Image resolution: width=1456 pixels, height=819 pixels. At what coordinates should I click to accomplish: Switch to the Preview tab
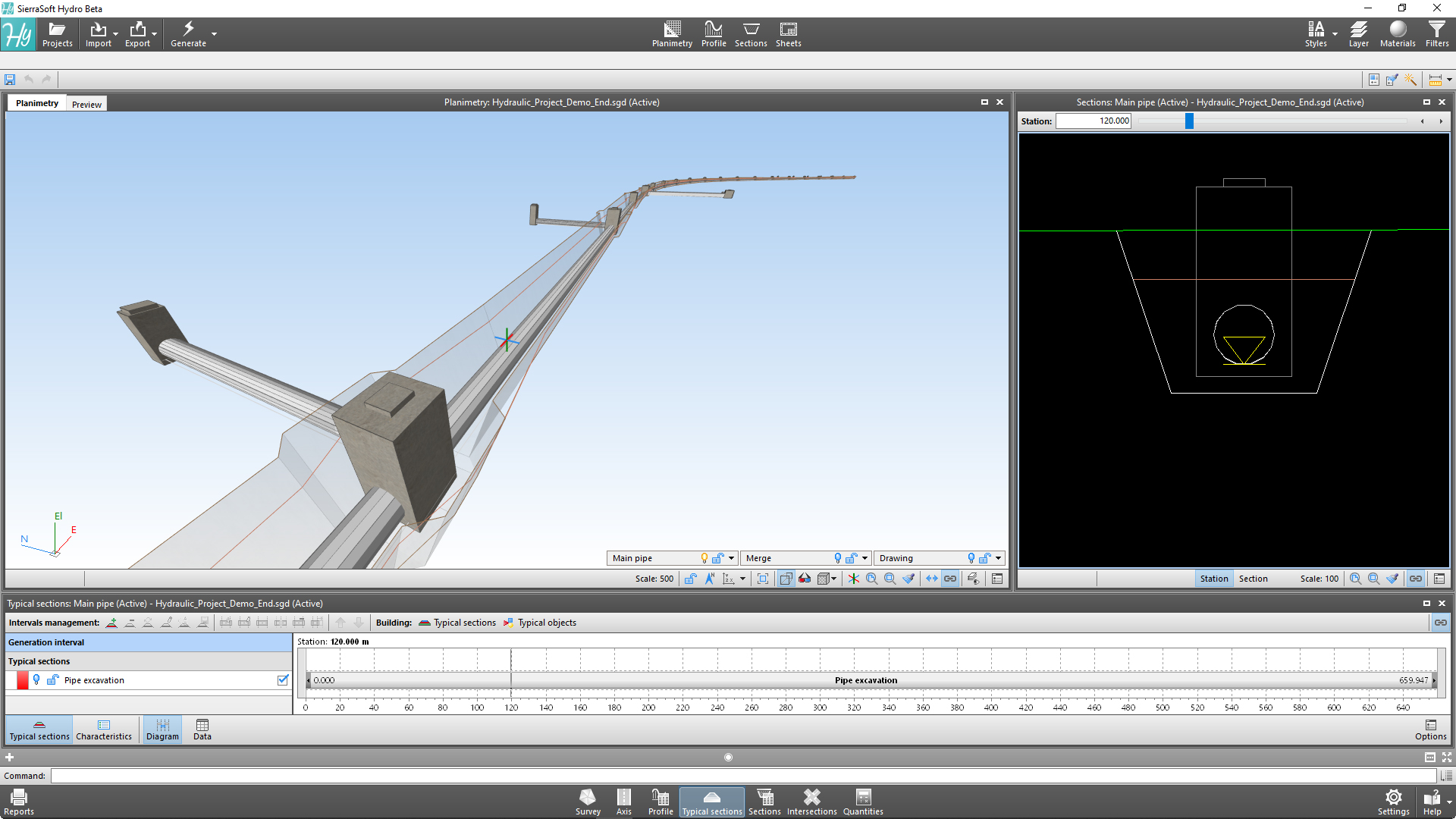pos(86,104)
